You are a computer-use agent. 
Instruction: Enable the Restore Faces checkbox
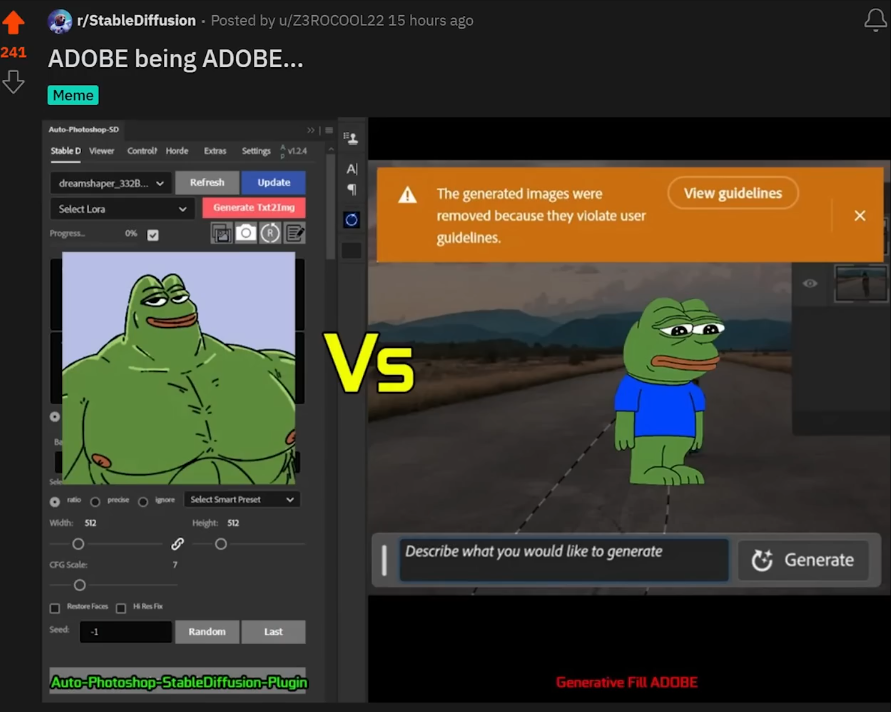(55, 608)
